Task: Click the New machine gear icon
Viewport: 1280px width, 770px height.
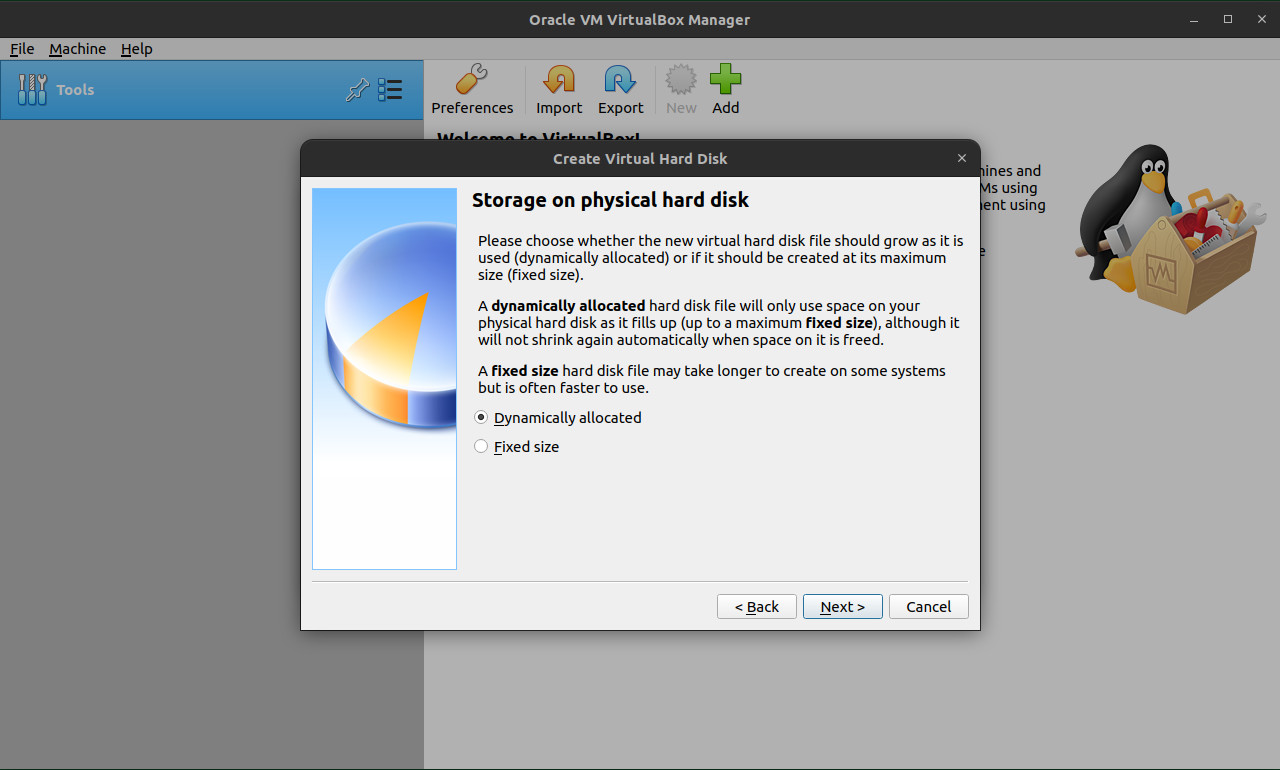Action: click(681, 90)
